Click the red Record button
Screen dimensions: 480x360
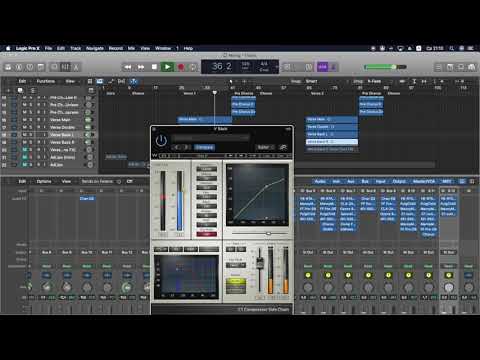[x=181, y=67]
